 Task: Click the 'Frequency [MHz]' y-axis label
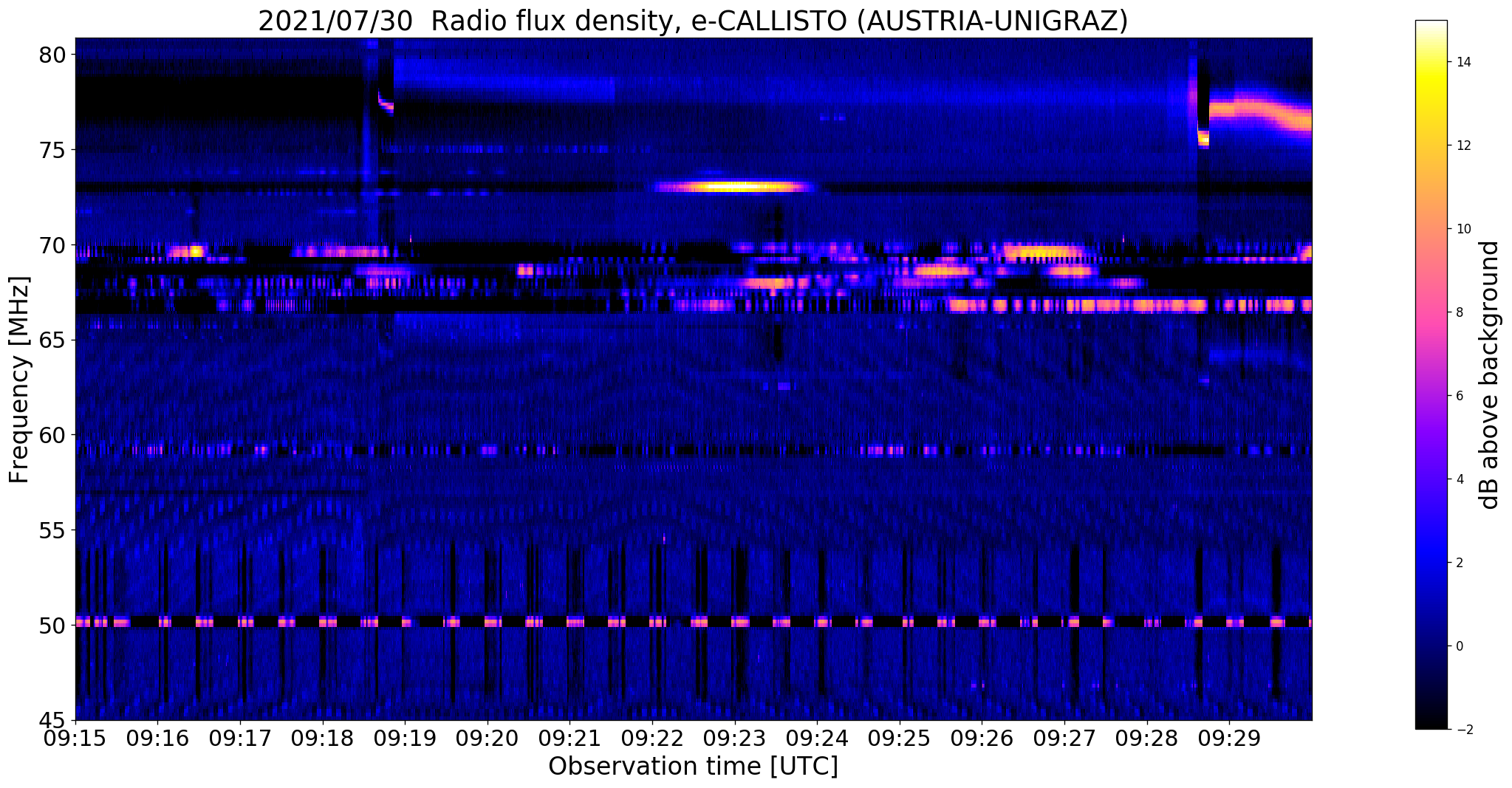tap(20, 380)
